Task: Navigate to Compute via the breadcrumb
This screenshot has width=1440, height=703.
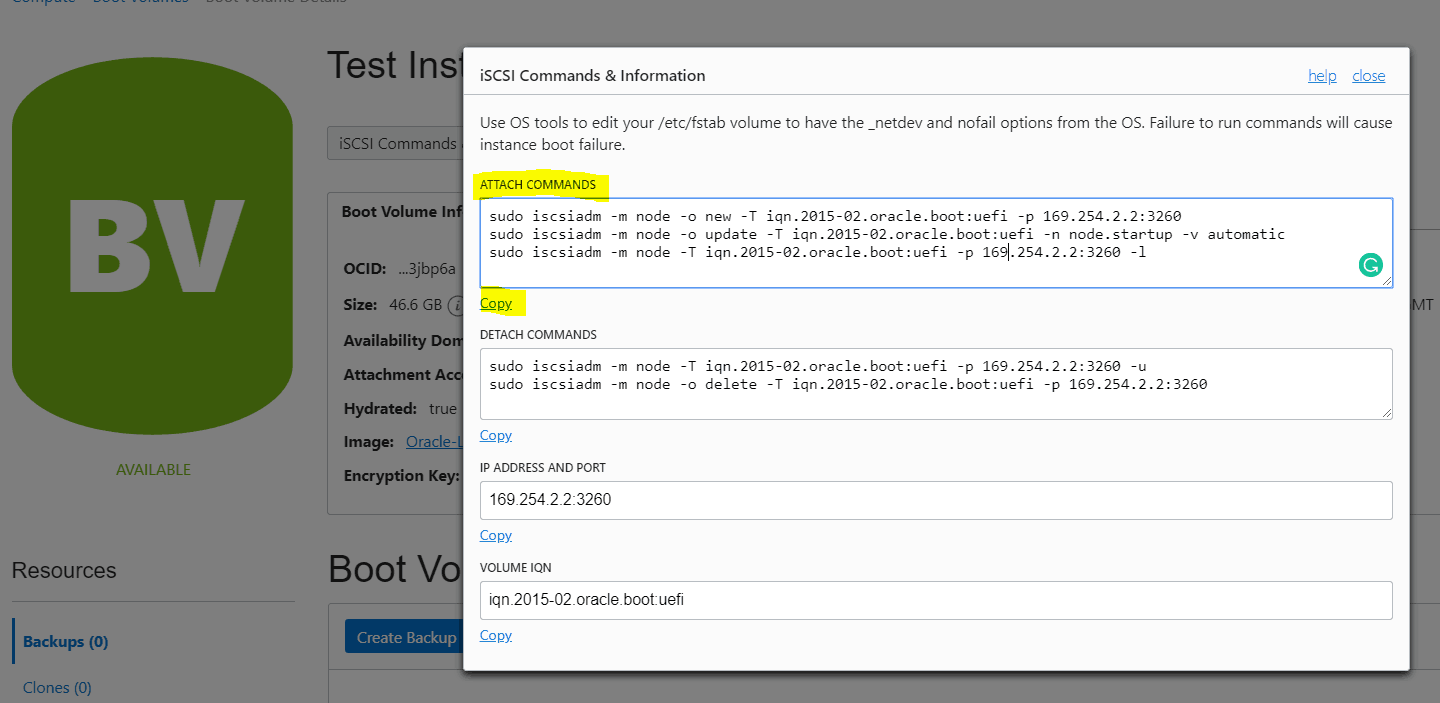Action: [42, 2]
